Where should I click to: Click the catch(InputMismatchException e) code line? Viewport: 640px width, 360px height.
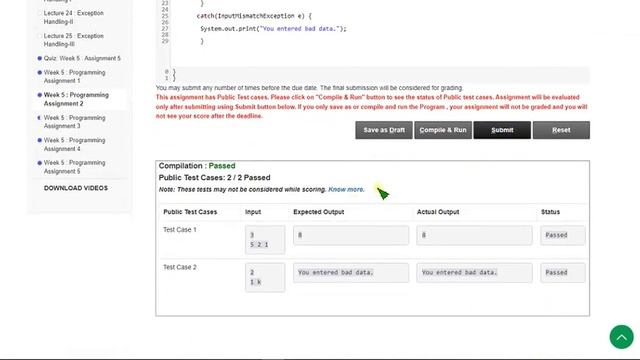(254, 16)
